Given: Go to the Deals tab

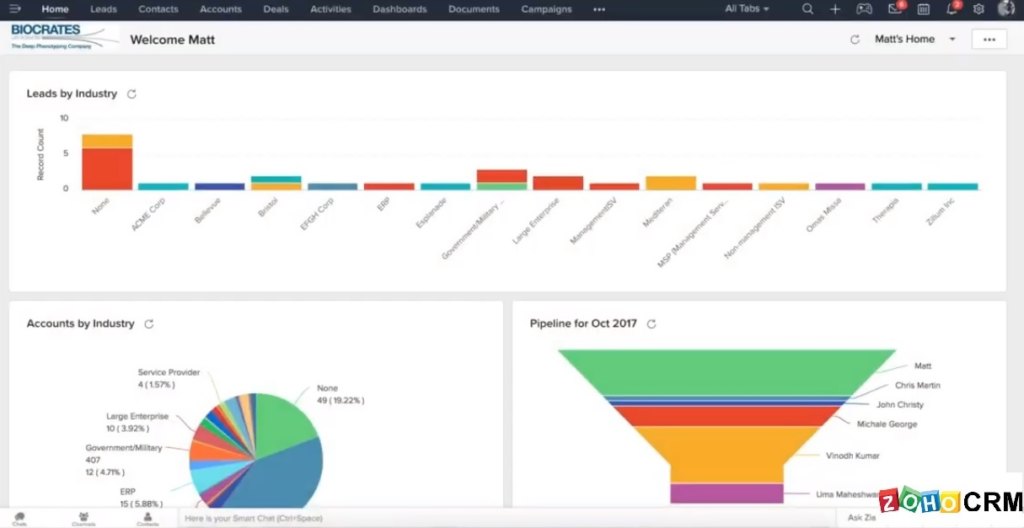Looking at the screenshot, I should pyautogui.click(x=276, y=9).
